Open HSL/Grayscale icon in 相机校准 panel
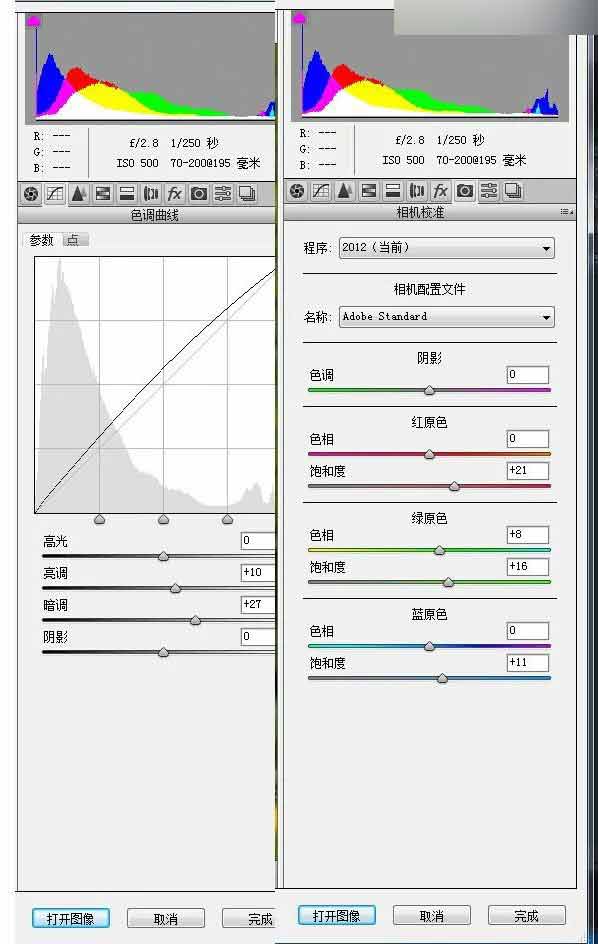 369,191
